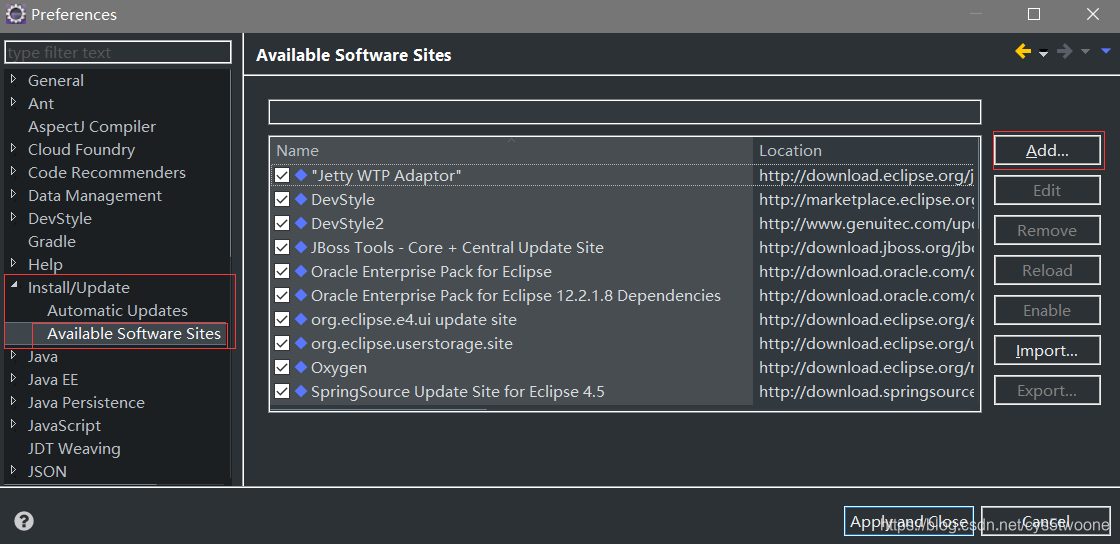Select AspectJ Compiler in preferences tree

[x=91, y=126]
